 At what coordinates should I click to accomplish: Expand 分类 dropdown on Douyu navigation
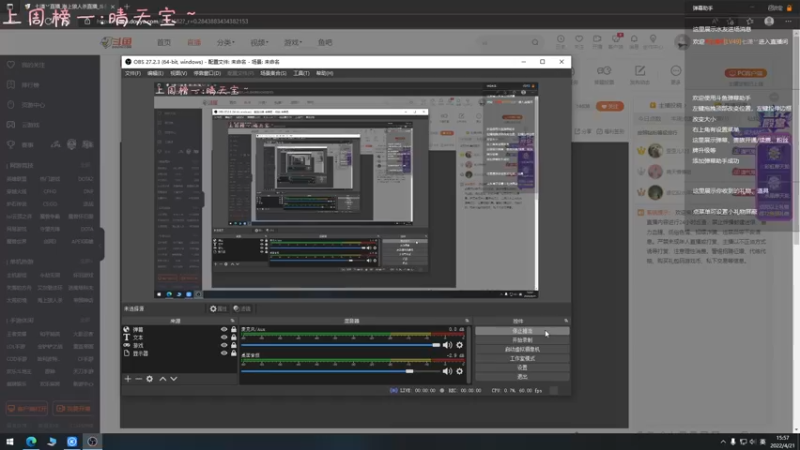[x=226, y=42]
